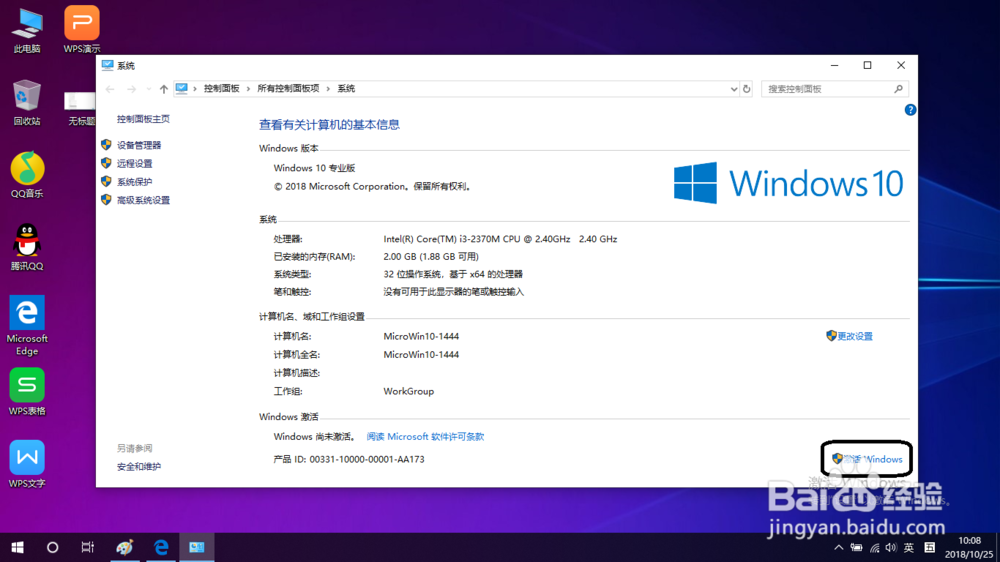Click the battery tray icon

pyautogui.click(x=857, y=547)
